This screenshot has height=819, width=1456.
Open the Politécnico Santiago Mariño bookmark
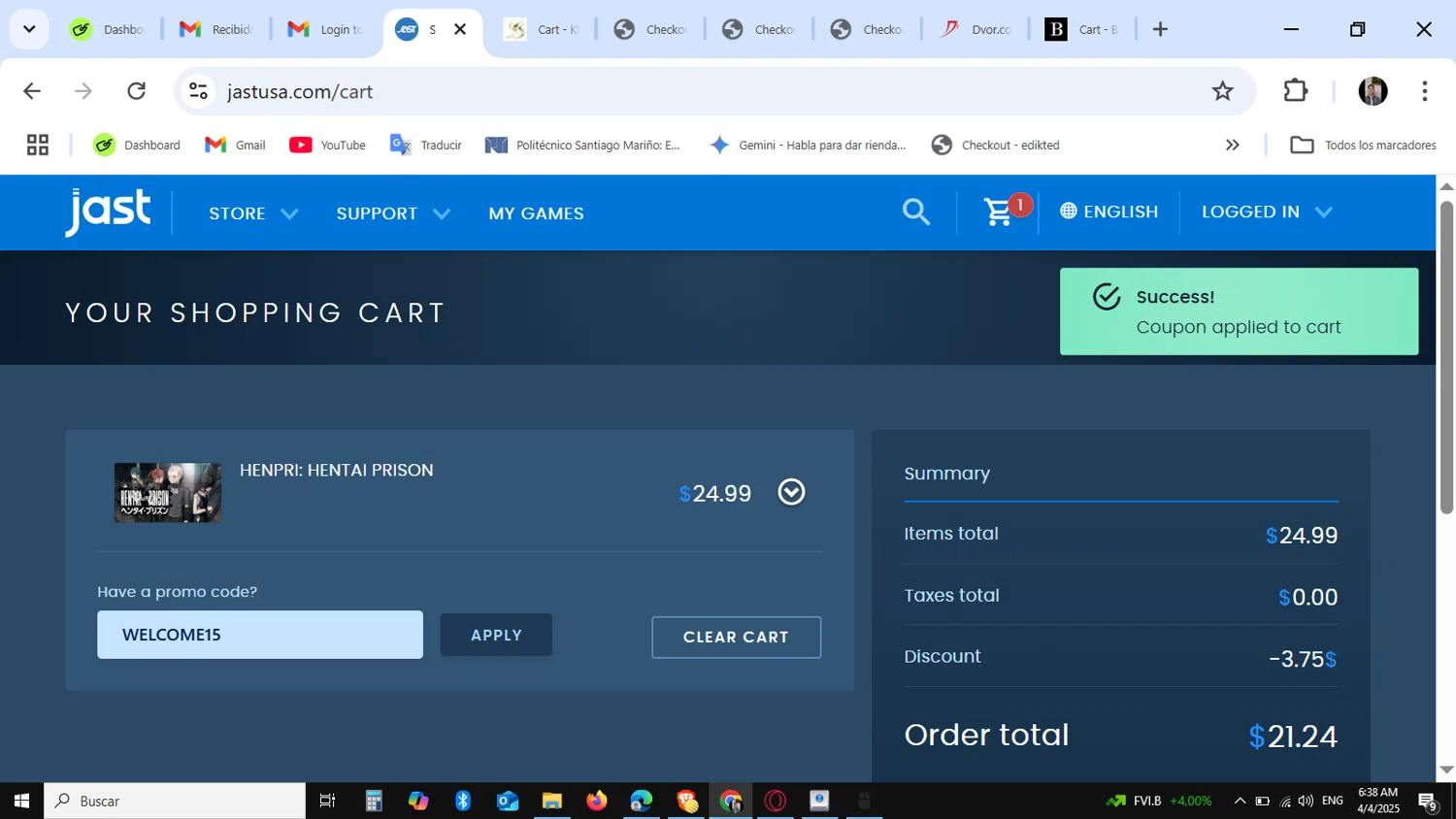pyautogui.click(x=583, y=145)
